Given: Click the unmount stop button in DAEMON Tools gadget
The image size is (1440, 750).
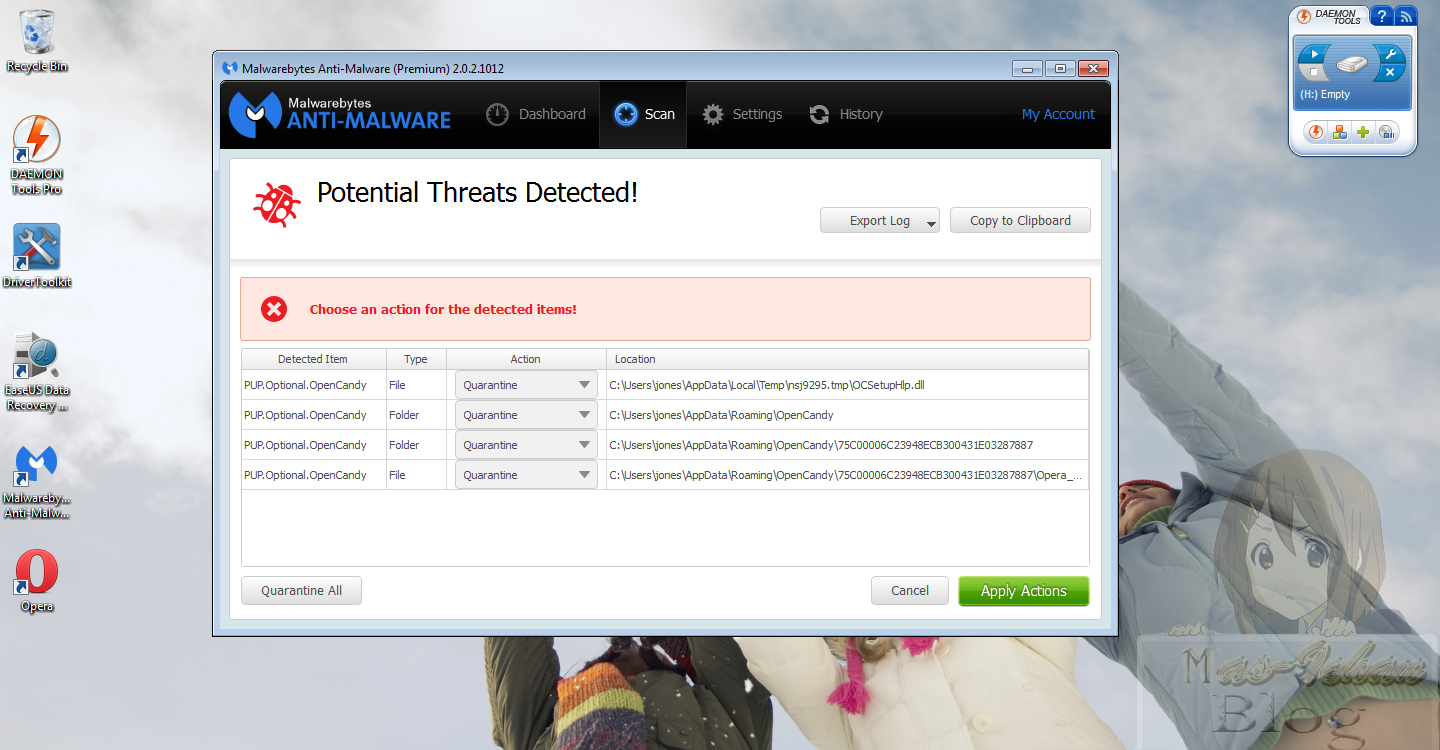Looking at the screenshot, I should (1315, 72).
